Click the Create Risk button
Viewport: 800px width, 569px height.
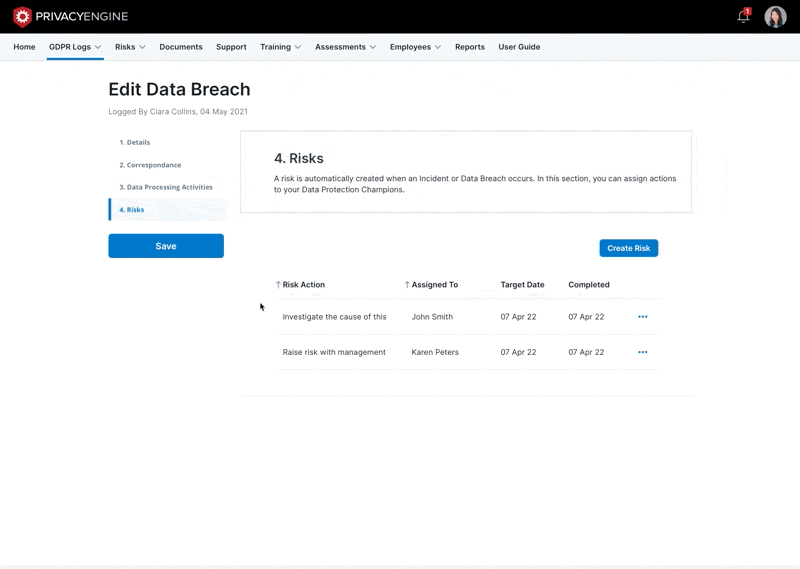(x=629, y=248)
